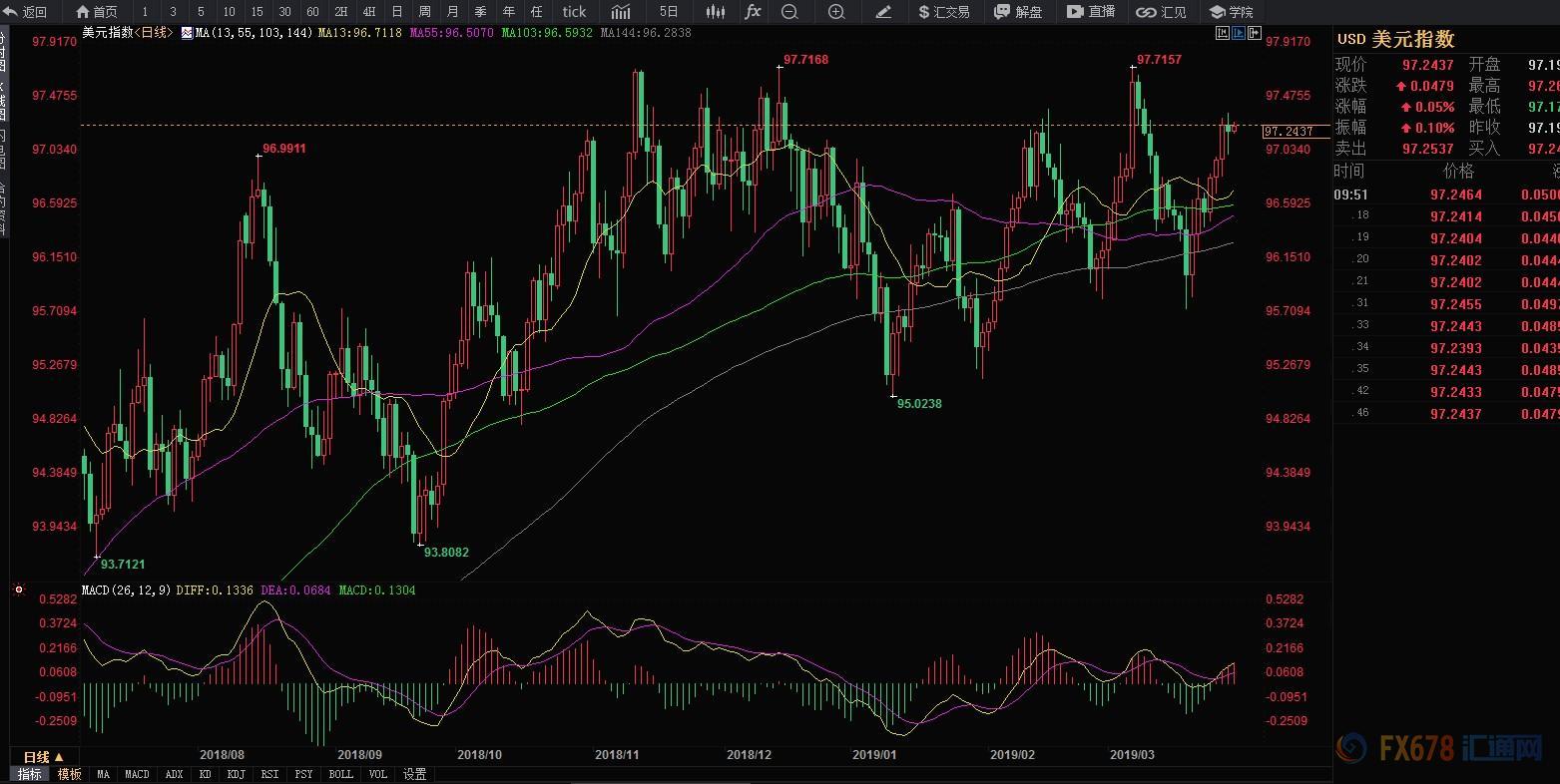Click the current price label 97.2437
1560x784 pixels.
coord(1288,132)
